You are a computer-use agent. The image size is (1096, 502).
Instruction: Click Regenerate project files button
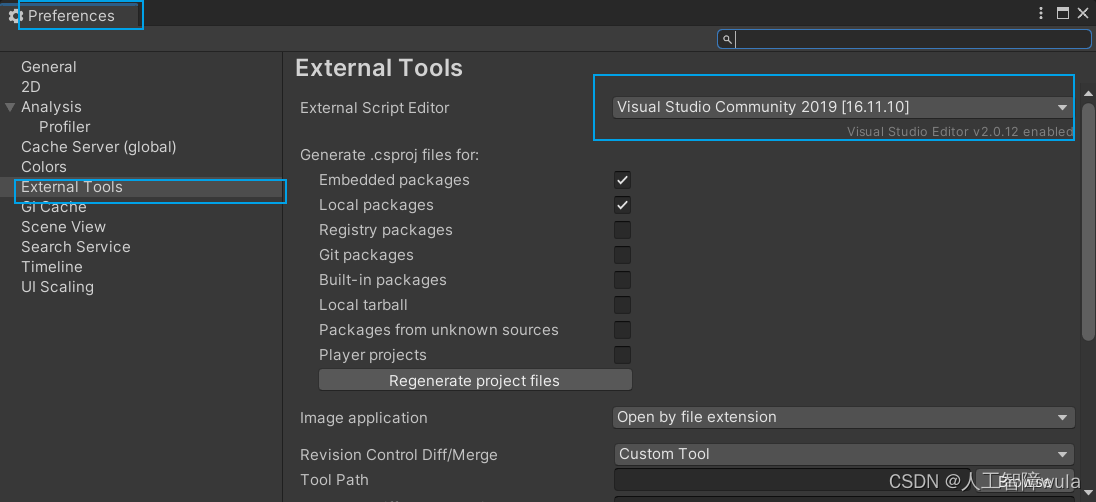(x=475, y=380)
